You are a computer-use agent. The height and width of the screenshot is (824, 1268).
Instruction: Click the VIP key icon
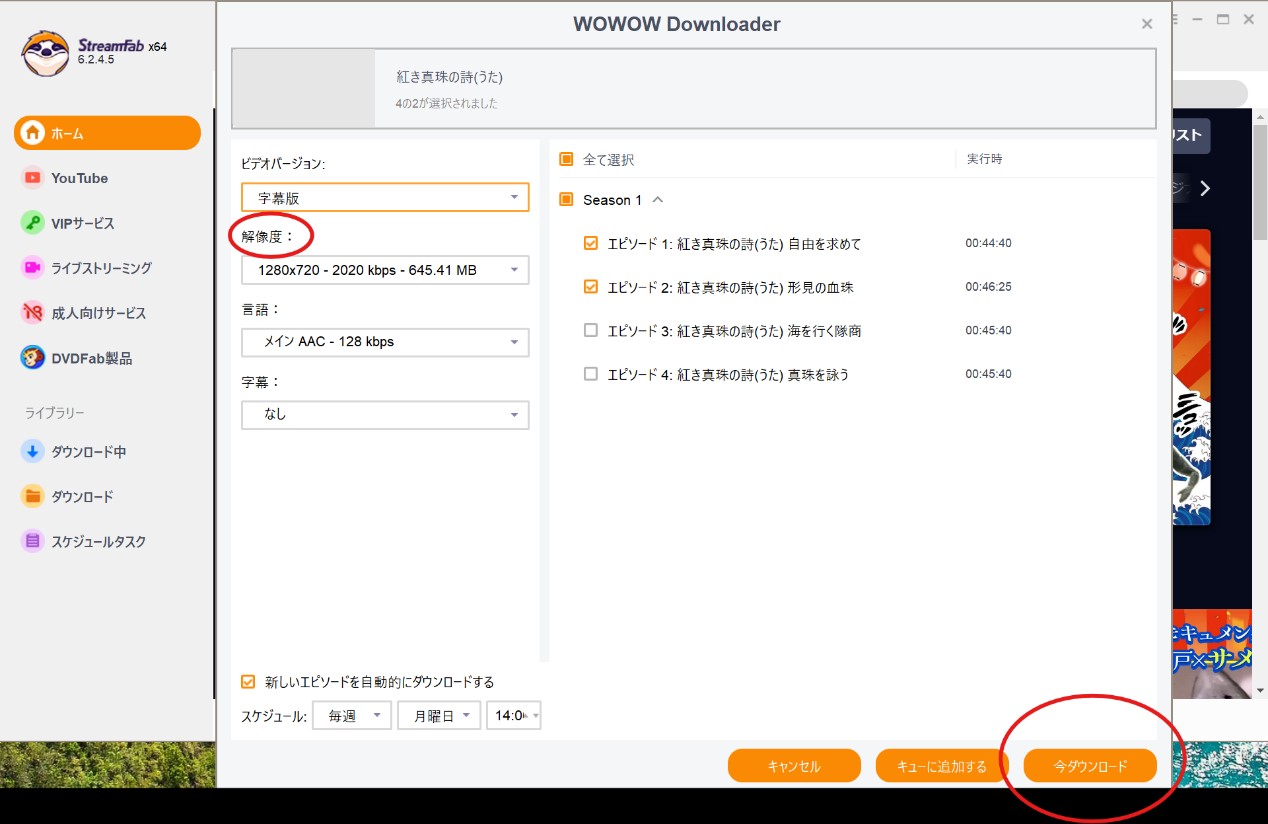33,223
